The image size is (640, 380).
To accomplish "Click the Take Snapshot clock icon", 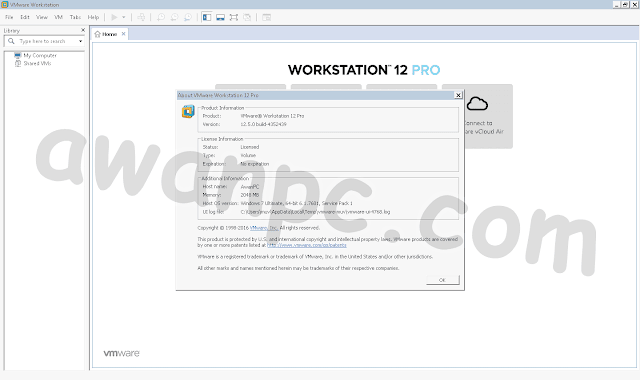I will click(161, 17).
